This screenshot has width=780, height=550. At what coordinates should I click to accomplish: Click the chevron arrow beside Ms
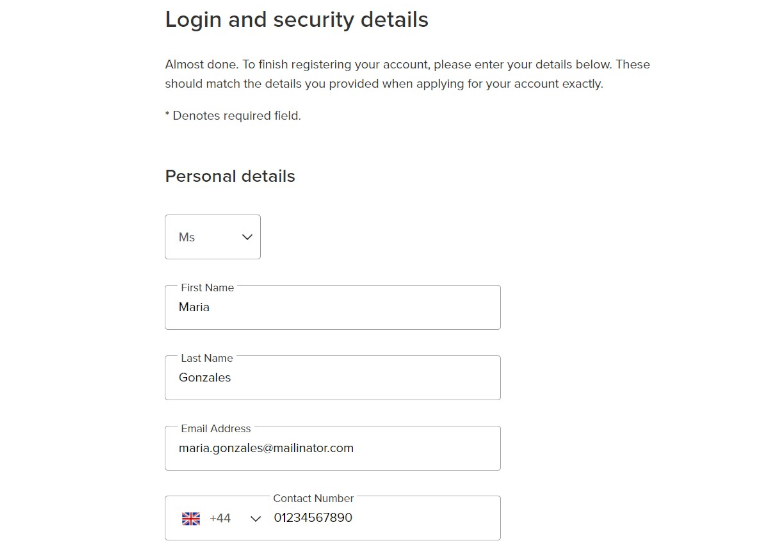[247, 237]
